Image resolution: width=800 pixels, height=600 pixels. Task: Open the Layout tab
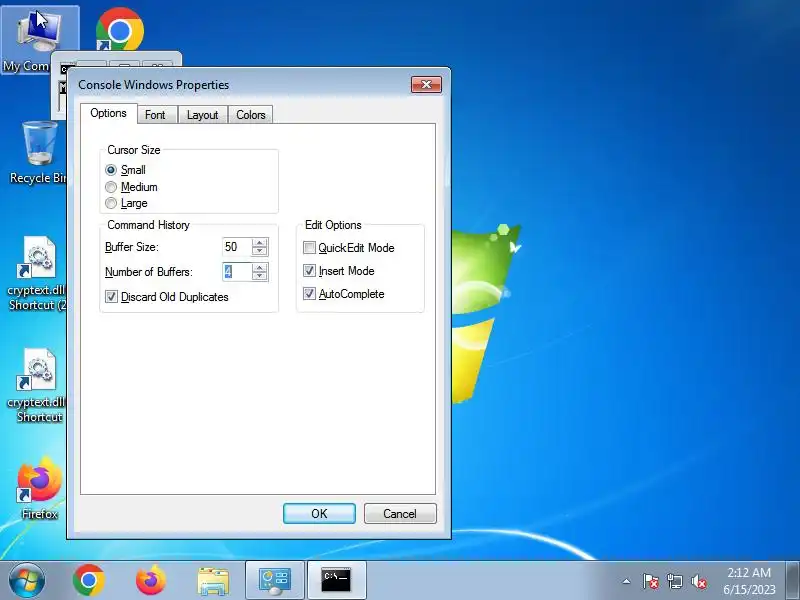[x=203, y=115]
